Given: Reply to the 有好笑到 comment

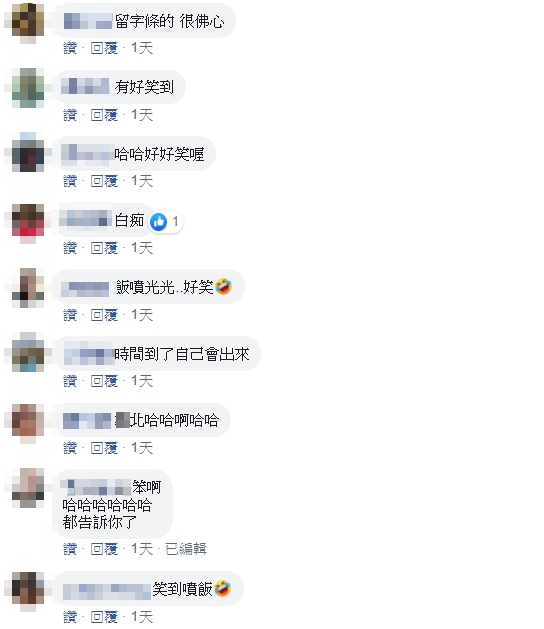Looking at the screenshot, I should pos(104,115).
